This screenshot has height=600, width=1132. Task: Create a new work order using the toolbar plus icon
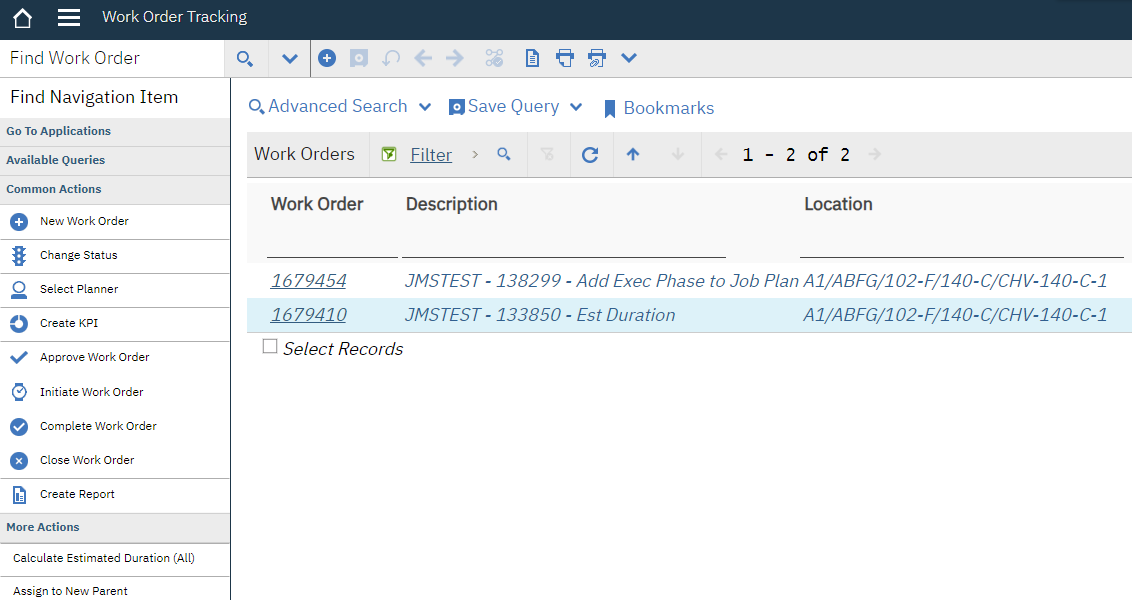327,58
